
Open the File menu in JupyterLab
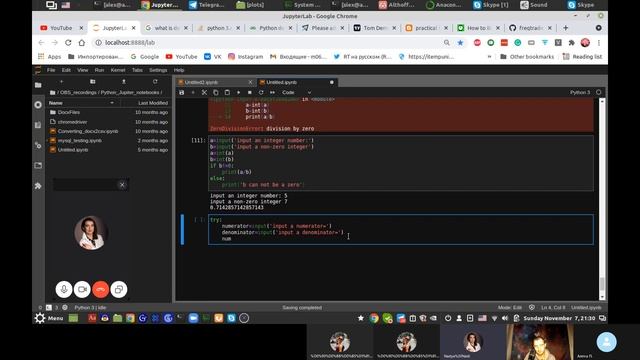pos(51,70)
